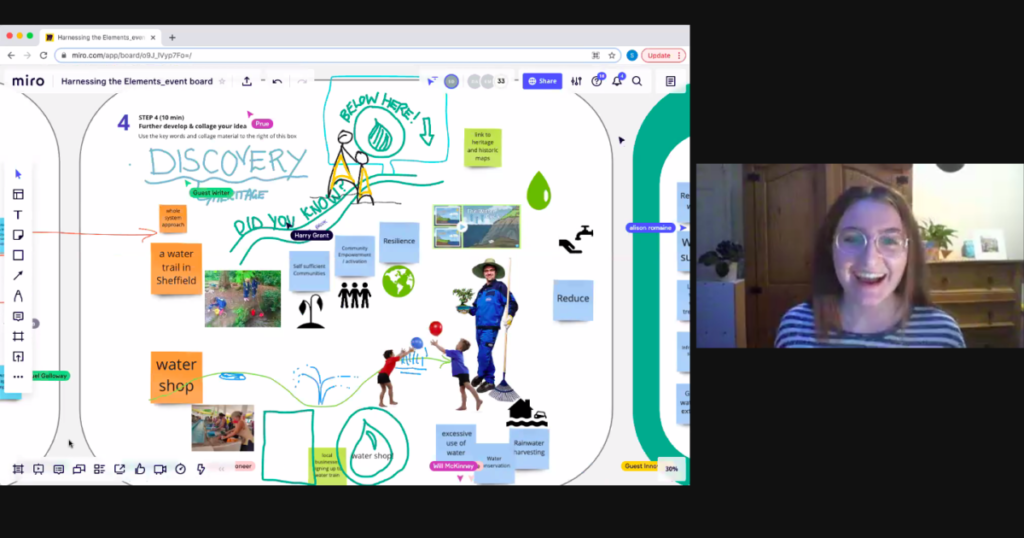Screen dimensions: 1024x538
Task: Export the board with the upload arrow icon
Action: click(x=247, y=81)
